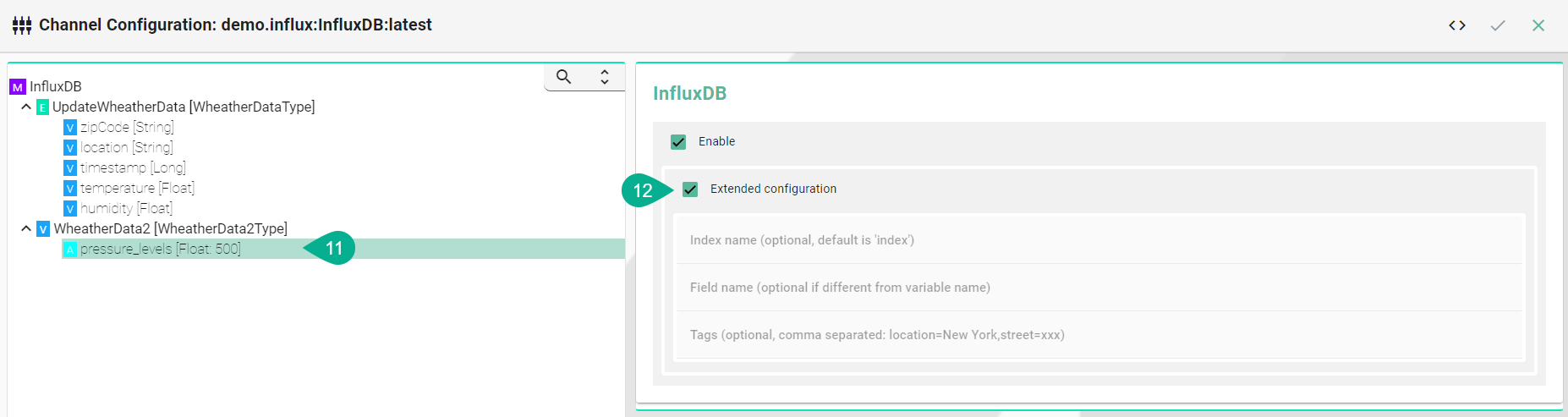Viewport: 1568px width, 417px height.
Task: Click the expand/collapse all tree arrows icon
Action: pos(604,77)
